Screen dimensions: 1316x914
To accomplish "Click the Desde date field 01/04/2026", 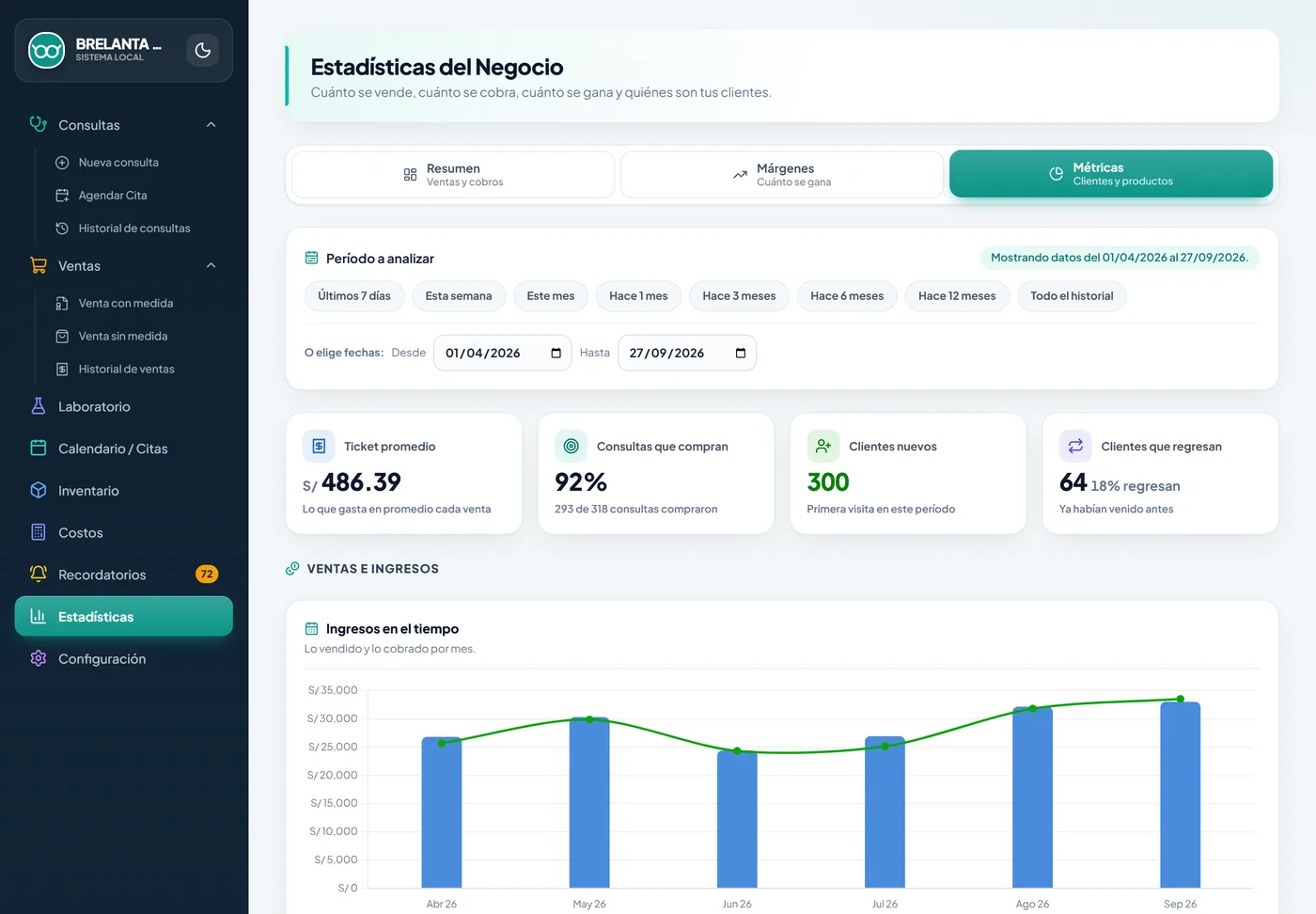I will (x=503, y=353).
